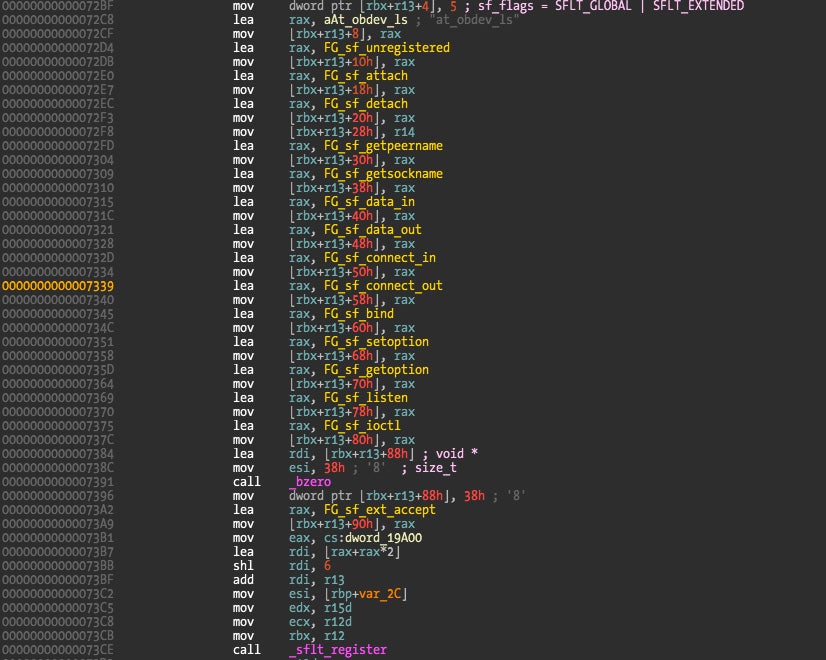Screen dimensions: 826x660
Task: Click the _bzero call target
Action: [310, 481]
